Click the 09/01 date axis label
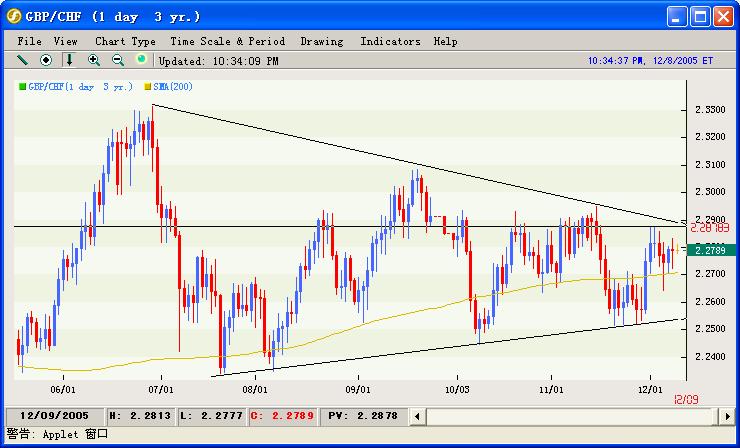This screenshot has height=448, width=740. click(358, 390)
